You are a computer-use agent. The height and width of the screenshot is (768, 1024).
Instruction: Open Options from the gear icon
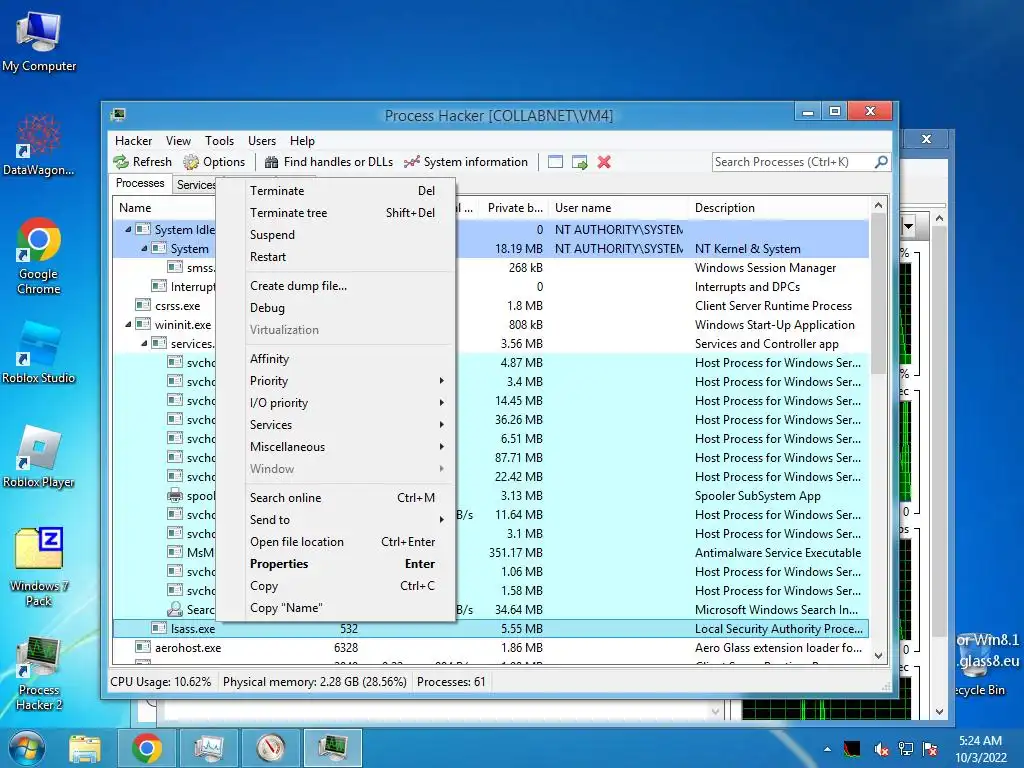pos(191,162)
